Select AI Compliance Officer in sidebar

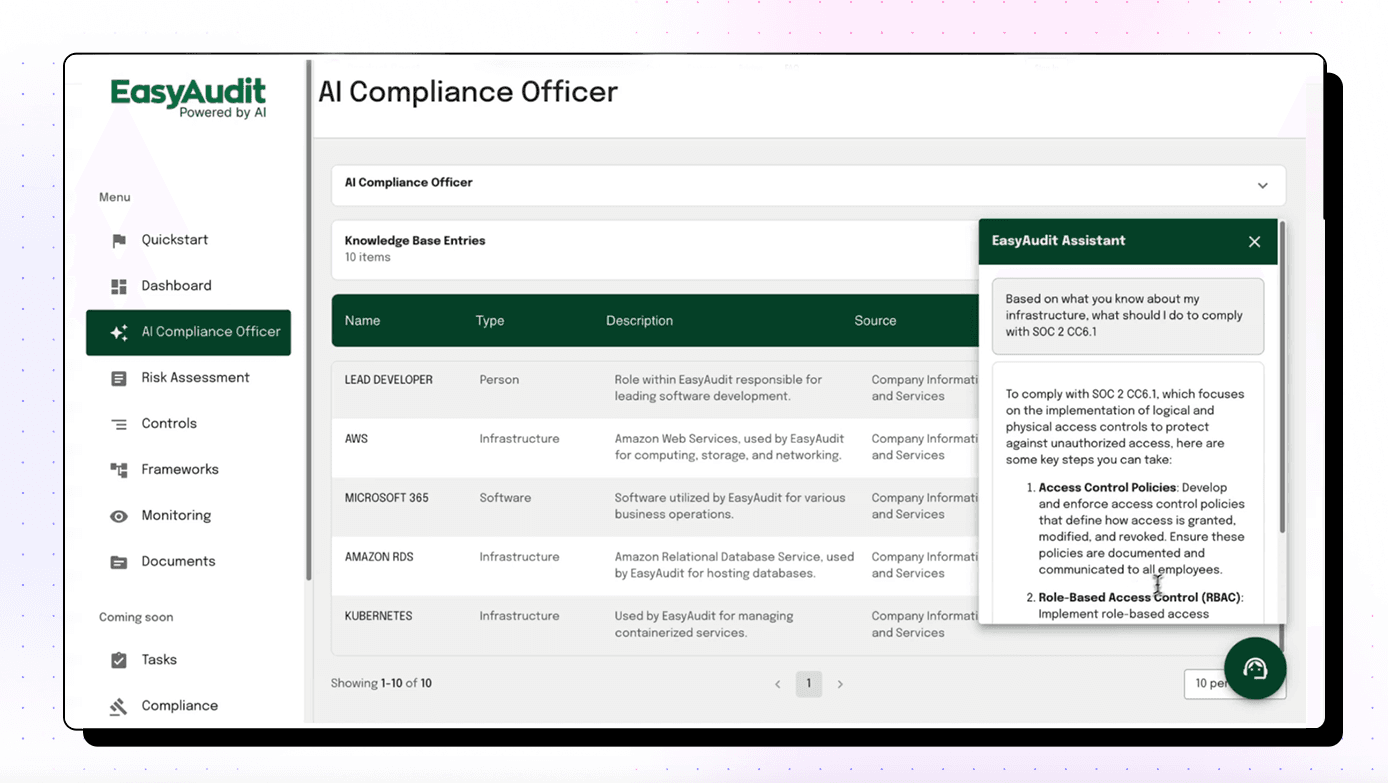[188, 332]
